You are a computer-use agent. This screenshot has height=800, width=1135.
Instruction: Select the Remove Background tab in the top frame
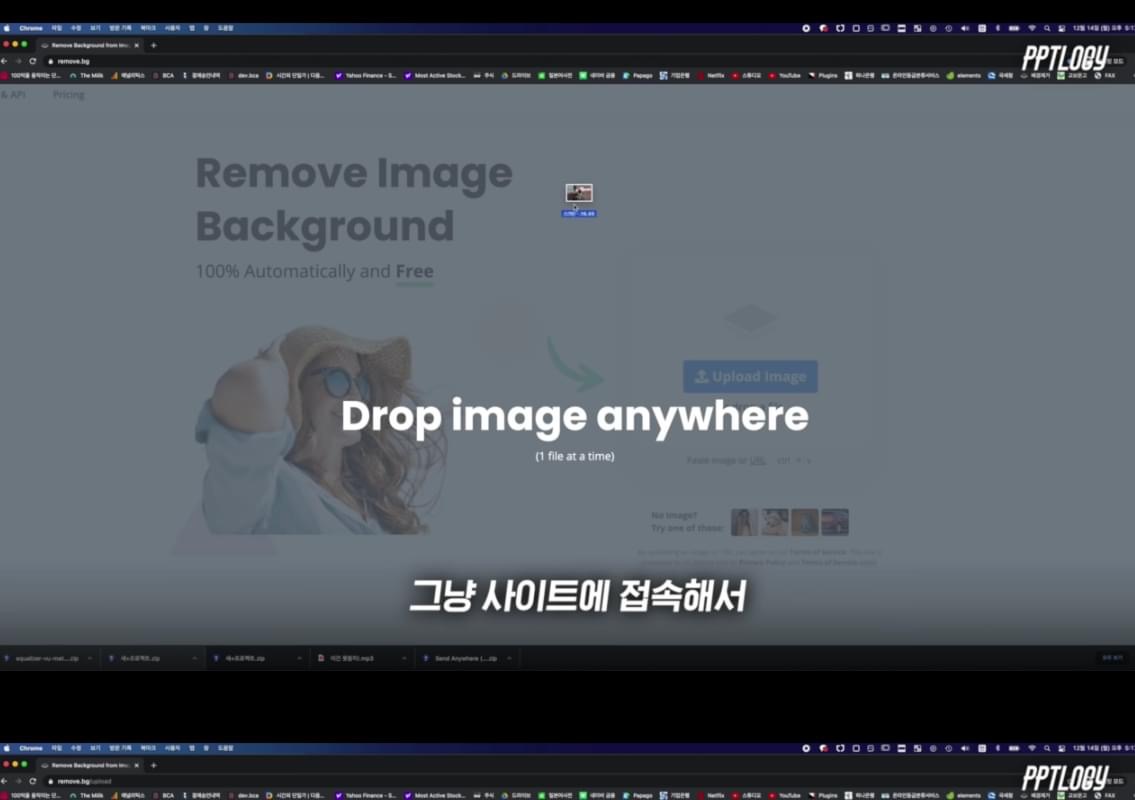click(x=90, y=45)
